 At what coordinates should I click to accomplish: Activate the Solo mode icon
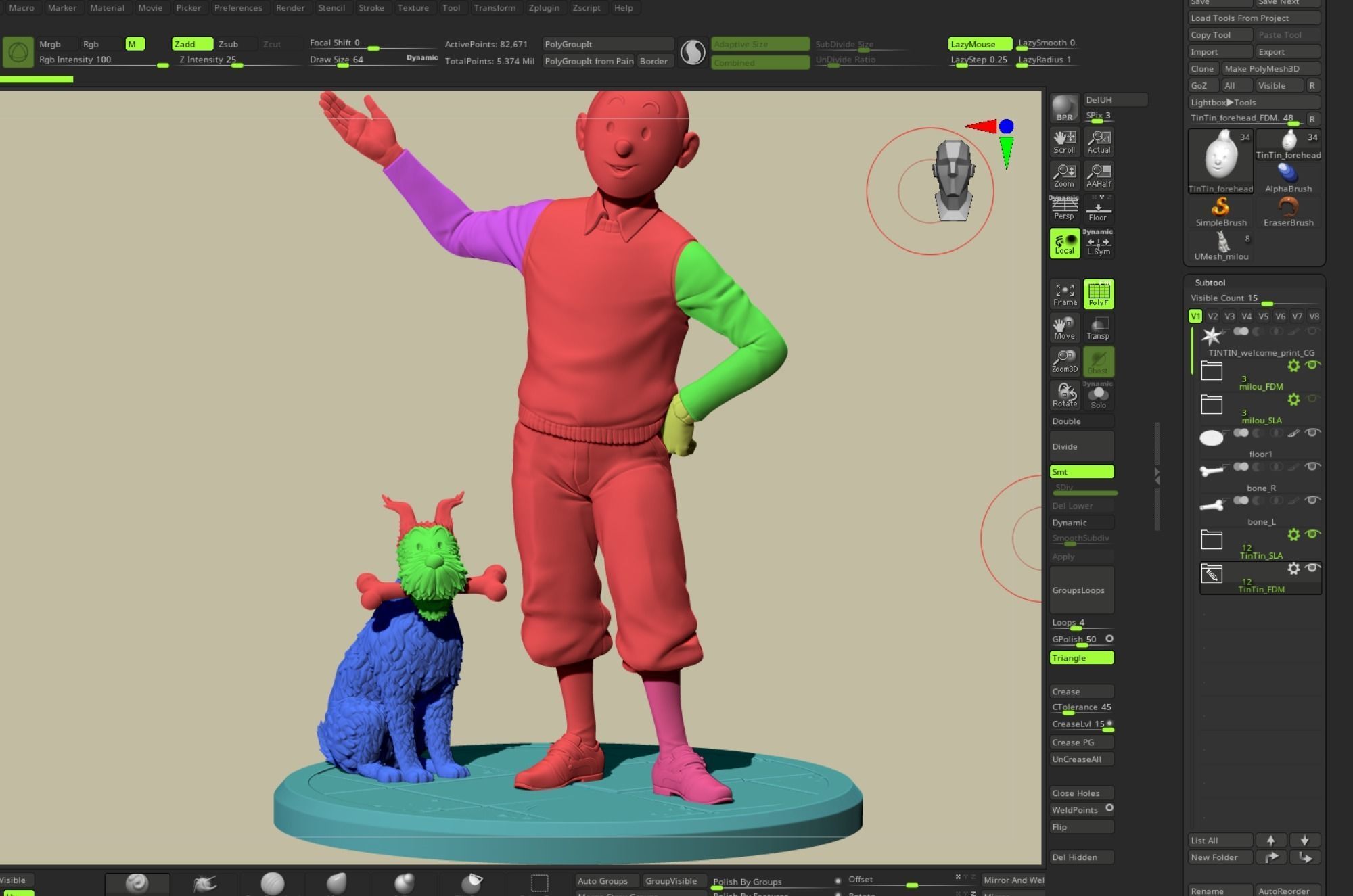coord(1098,394)
